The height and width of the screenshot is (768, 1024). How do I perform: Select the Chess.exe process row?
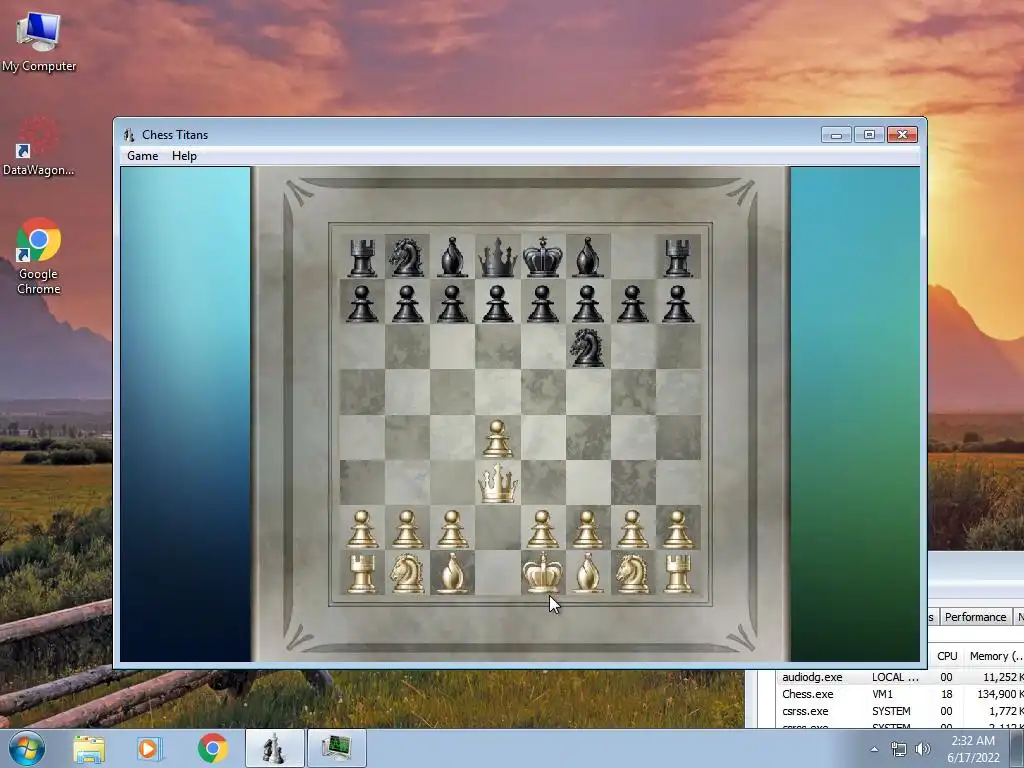[901, 694]
